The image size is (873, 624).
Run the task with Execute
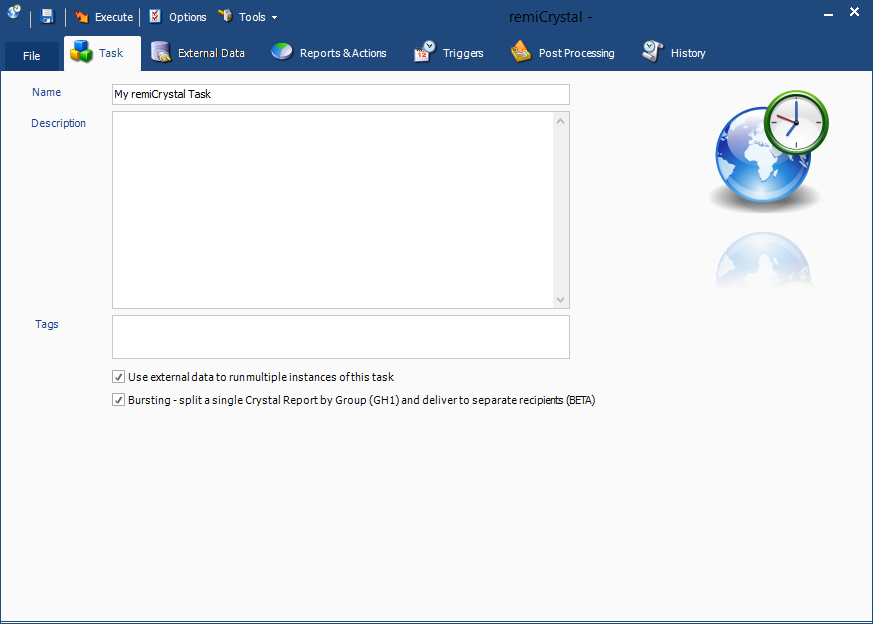coord(104,17)
